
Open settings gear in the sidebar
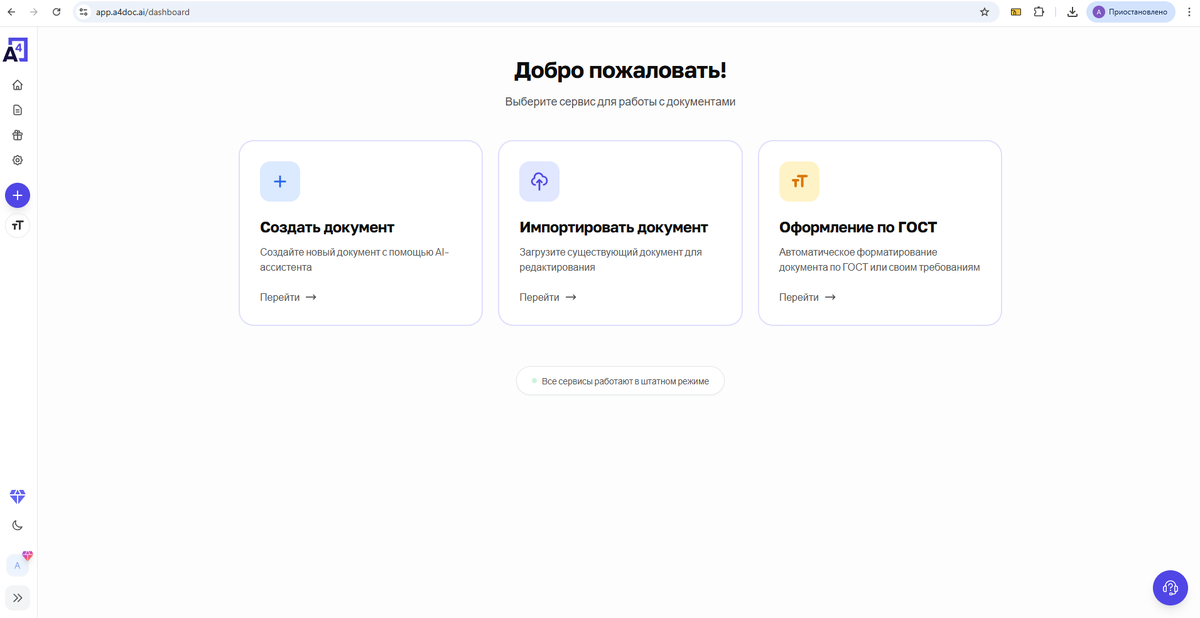tap(17, 160)
